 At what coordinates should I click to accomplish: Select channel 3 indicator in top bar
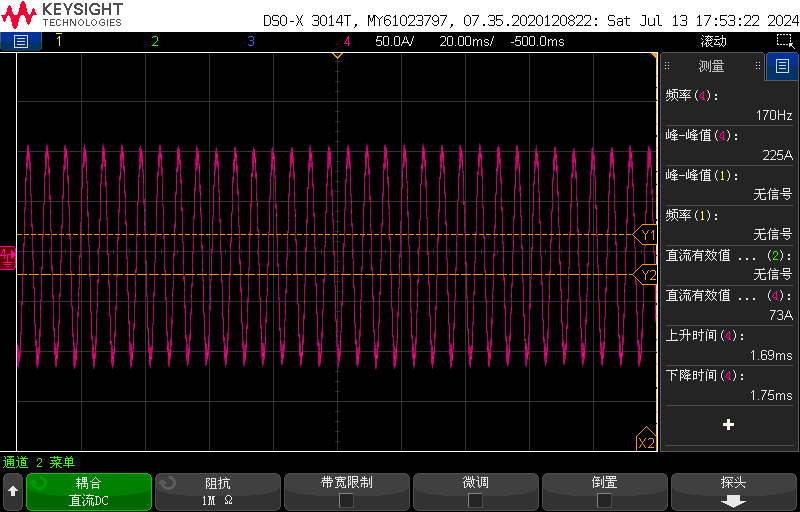[251, 41]
